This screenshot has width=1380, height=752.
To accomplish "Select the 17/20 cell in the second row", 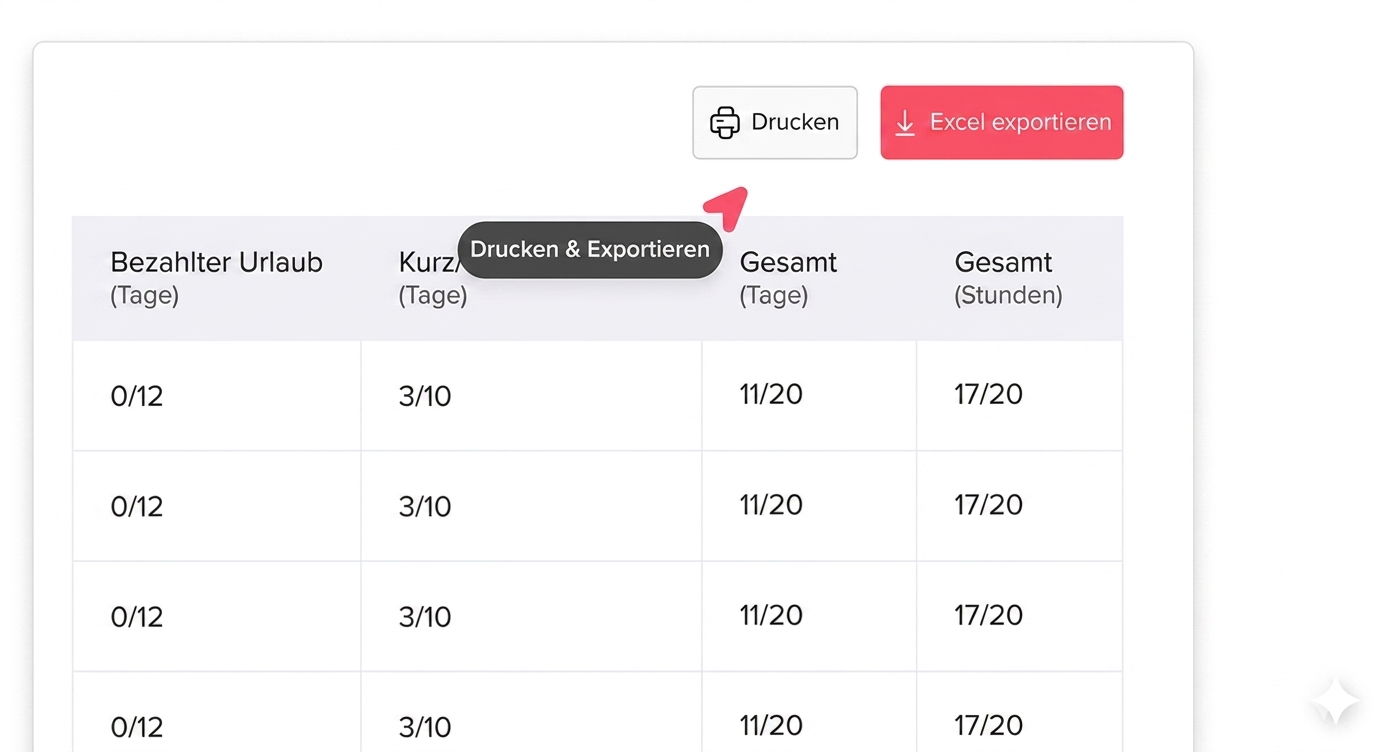I will pos(988,504).
